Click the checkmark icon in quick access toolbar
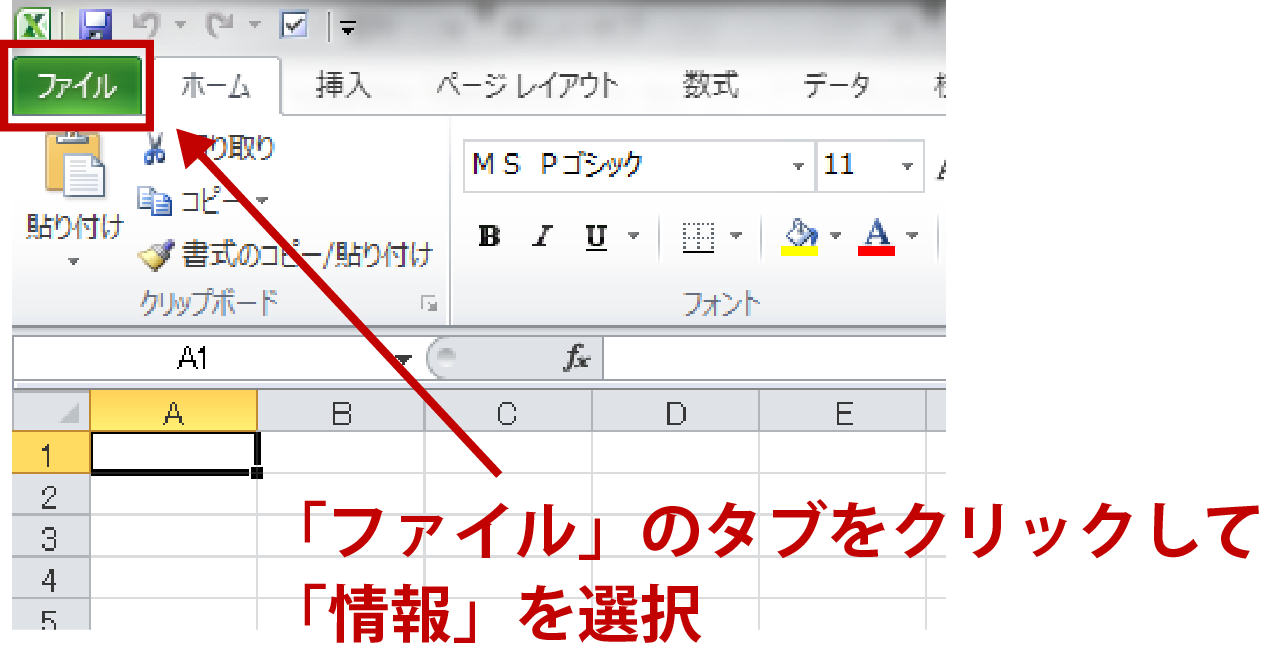The image size is (1265, 663). [x=294, y=25]
